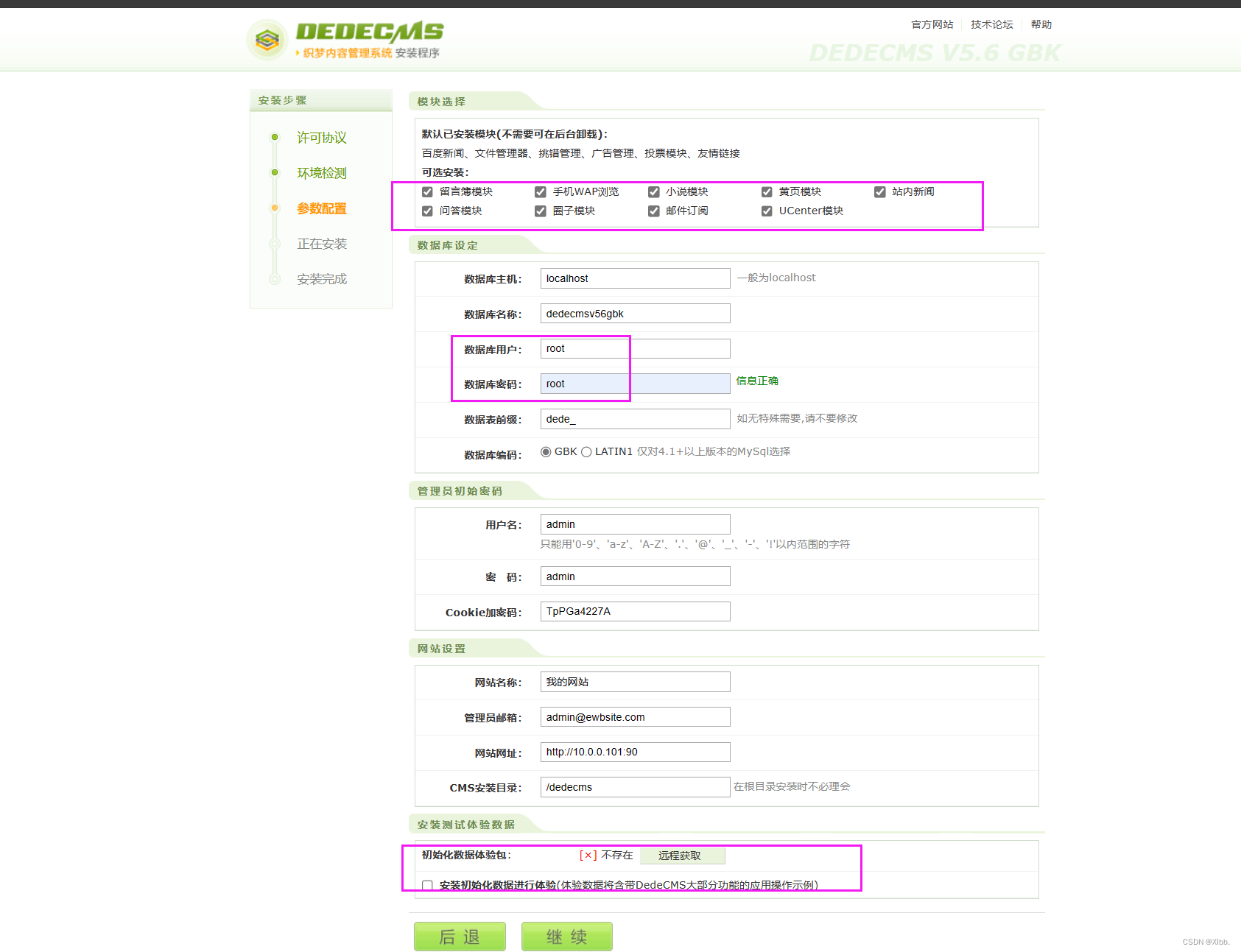Click the 信息正确 status text
1241x952 pixels.
757,381
